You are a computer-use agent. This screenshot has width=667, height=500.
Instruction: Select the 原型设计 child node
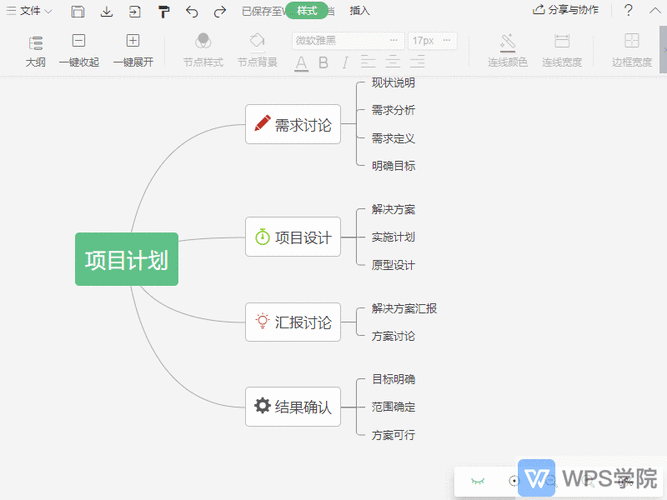pyautogui.click(x=393, y=265)
